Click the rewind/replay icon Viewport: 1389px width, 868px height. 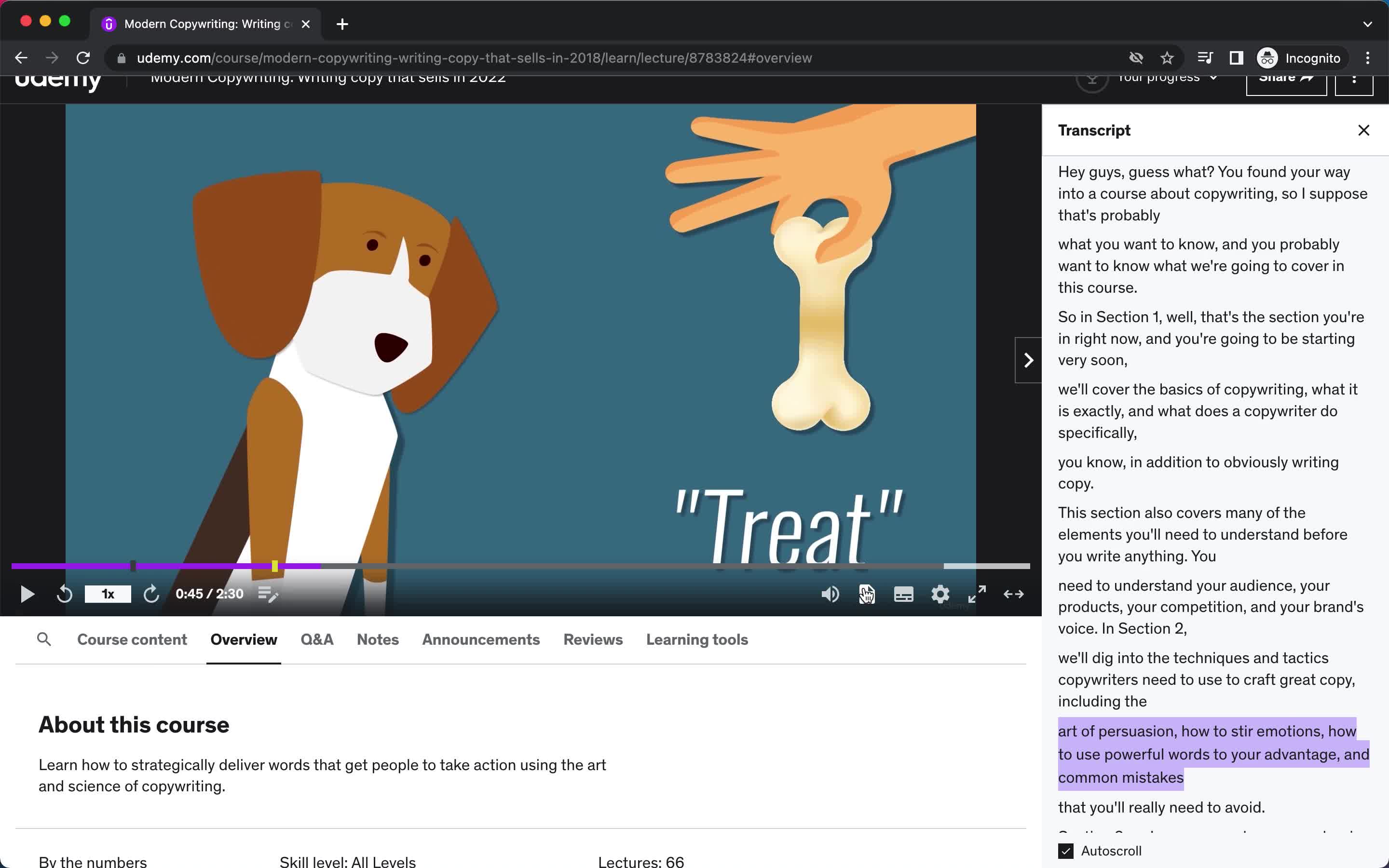click(x=63, y=593)
